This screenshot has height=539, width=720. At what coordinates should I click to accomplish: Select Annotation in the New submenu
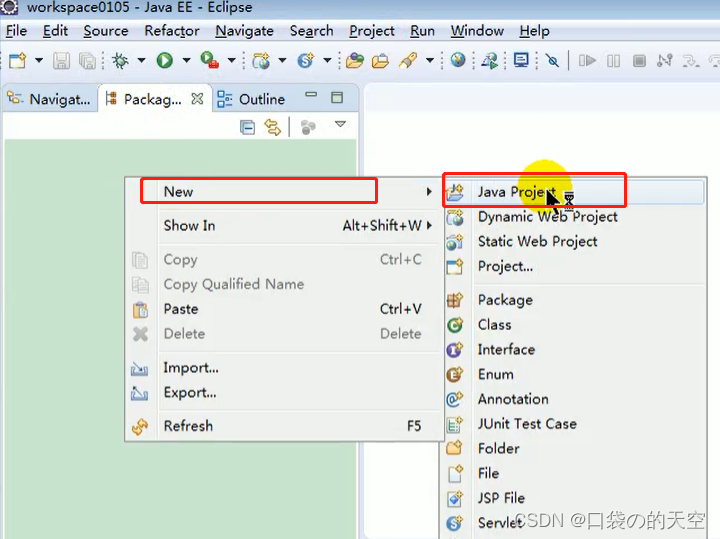[x=574, y=399]
